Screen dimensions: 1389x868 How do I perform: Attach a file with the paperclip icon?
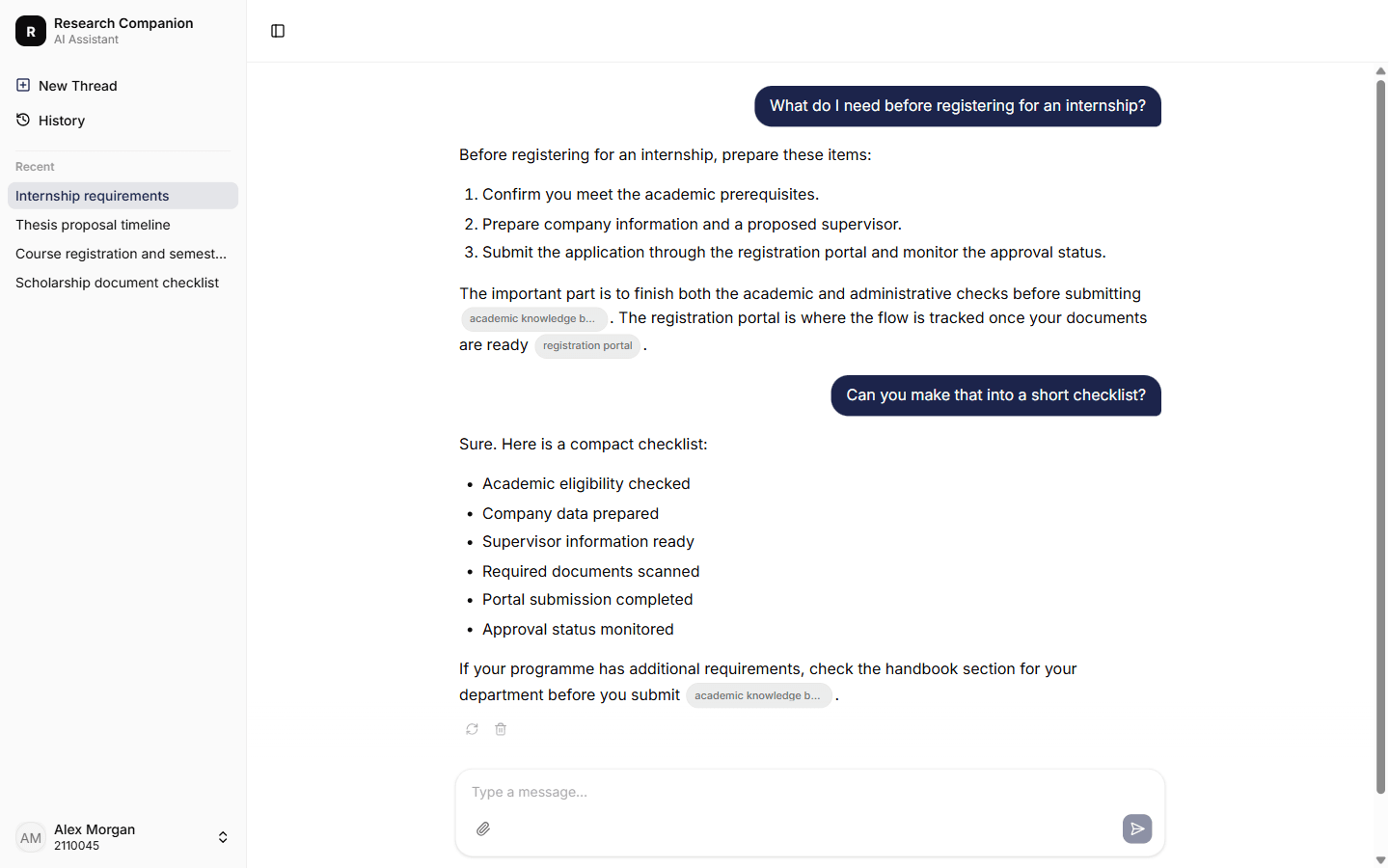[483, 828]
